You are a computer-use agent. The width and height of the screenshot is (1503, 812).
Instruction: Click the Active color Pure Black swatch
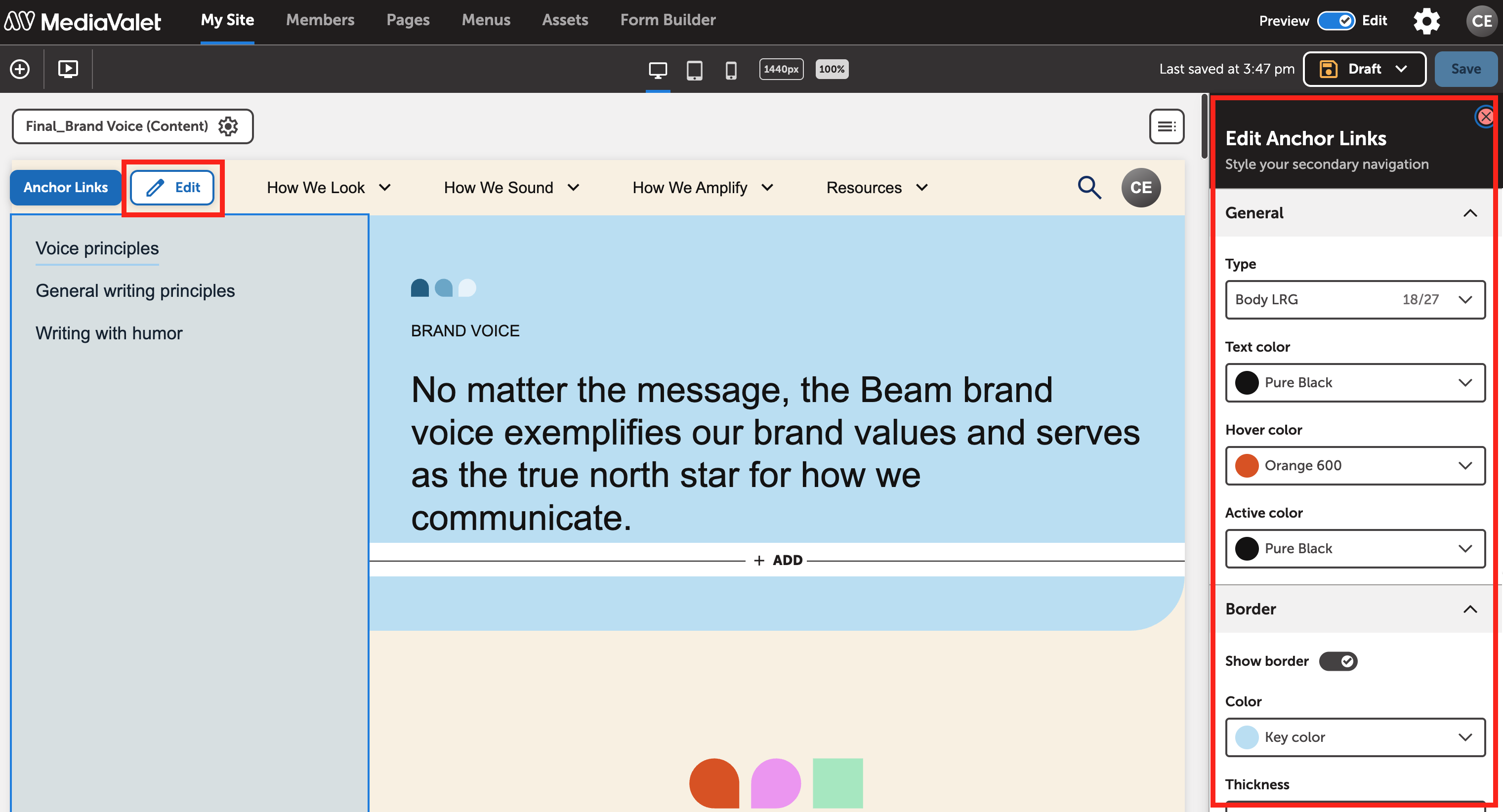1246,548
